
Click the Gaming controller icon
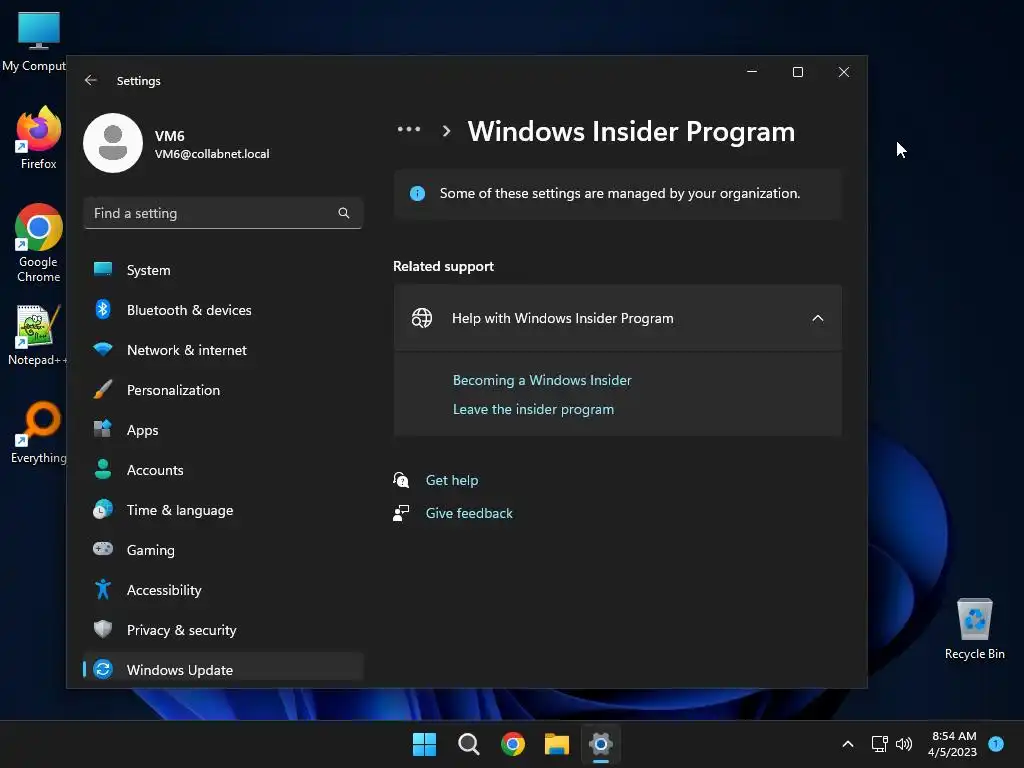pyautogui.click(x=103, y=549)
